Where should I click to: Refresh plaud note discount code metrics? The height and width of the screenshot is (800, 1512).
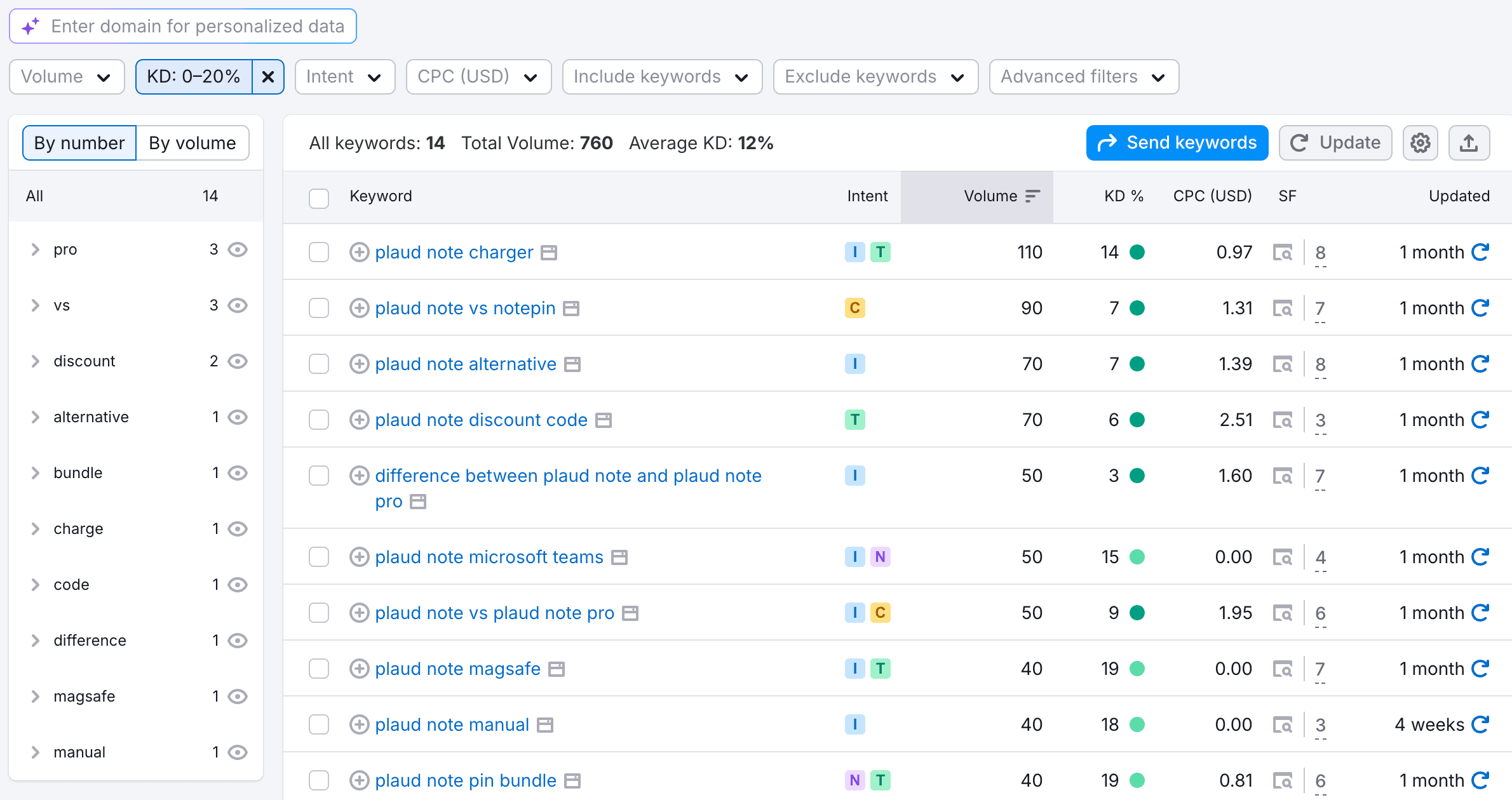pyautogui.click(x=1480, y=420)
